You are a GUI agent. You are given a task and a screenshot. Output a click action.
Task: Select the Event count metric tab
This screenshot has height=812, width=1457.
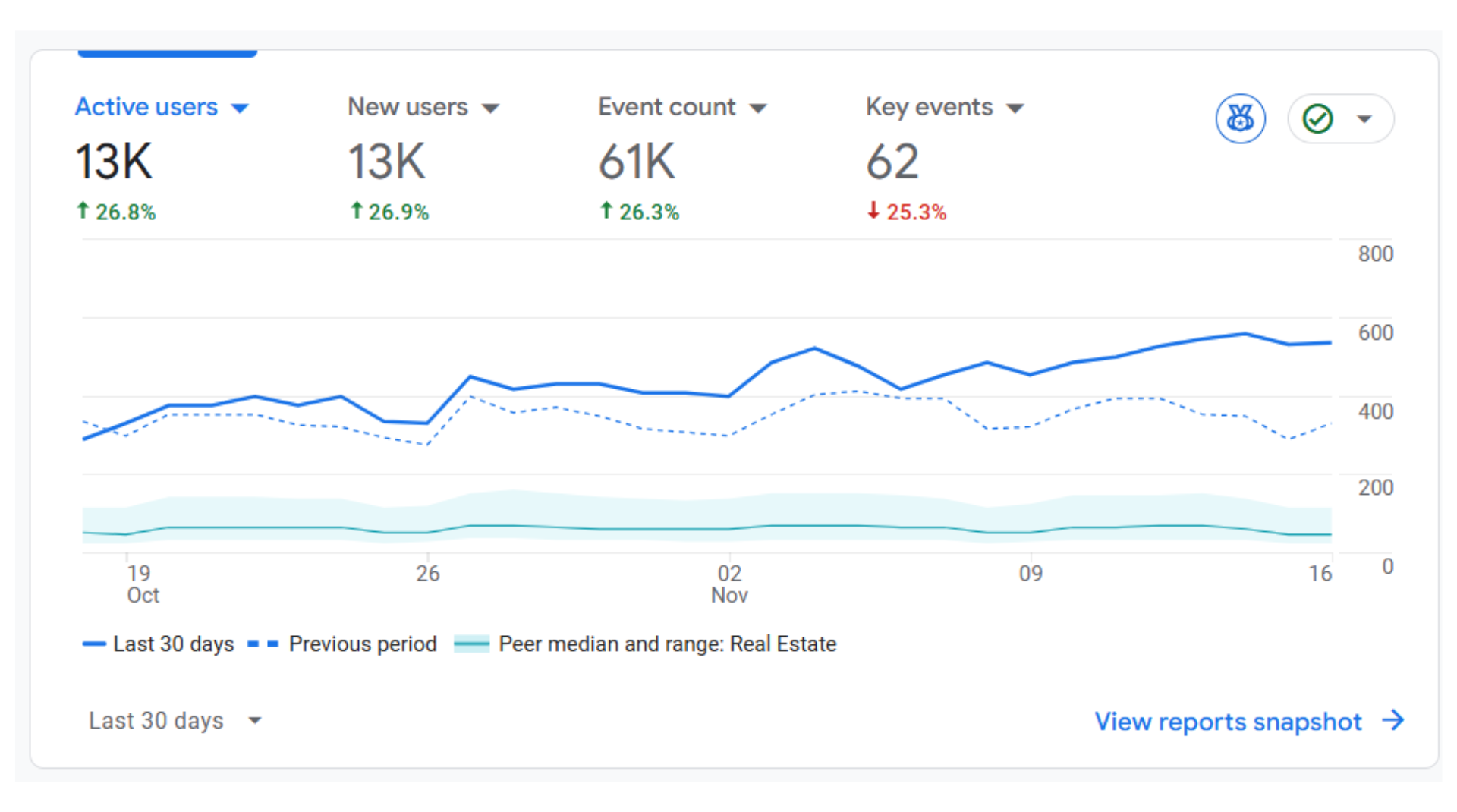pyautogui.click(x=666, y=107)
